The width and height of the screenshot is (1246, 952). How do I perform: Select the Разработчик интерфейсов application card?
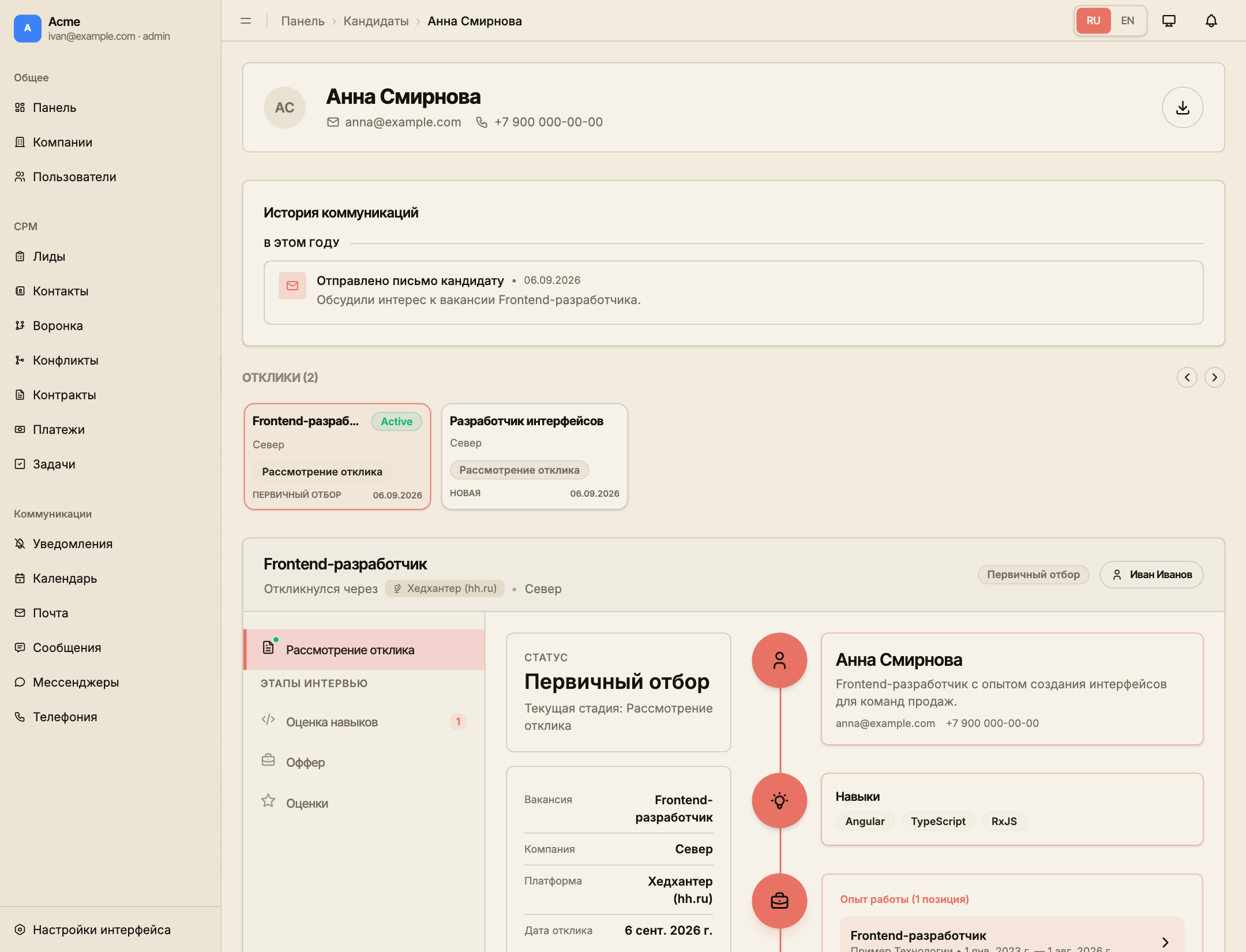click(x=535, y=456)
